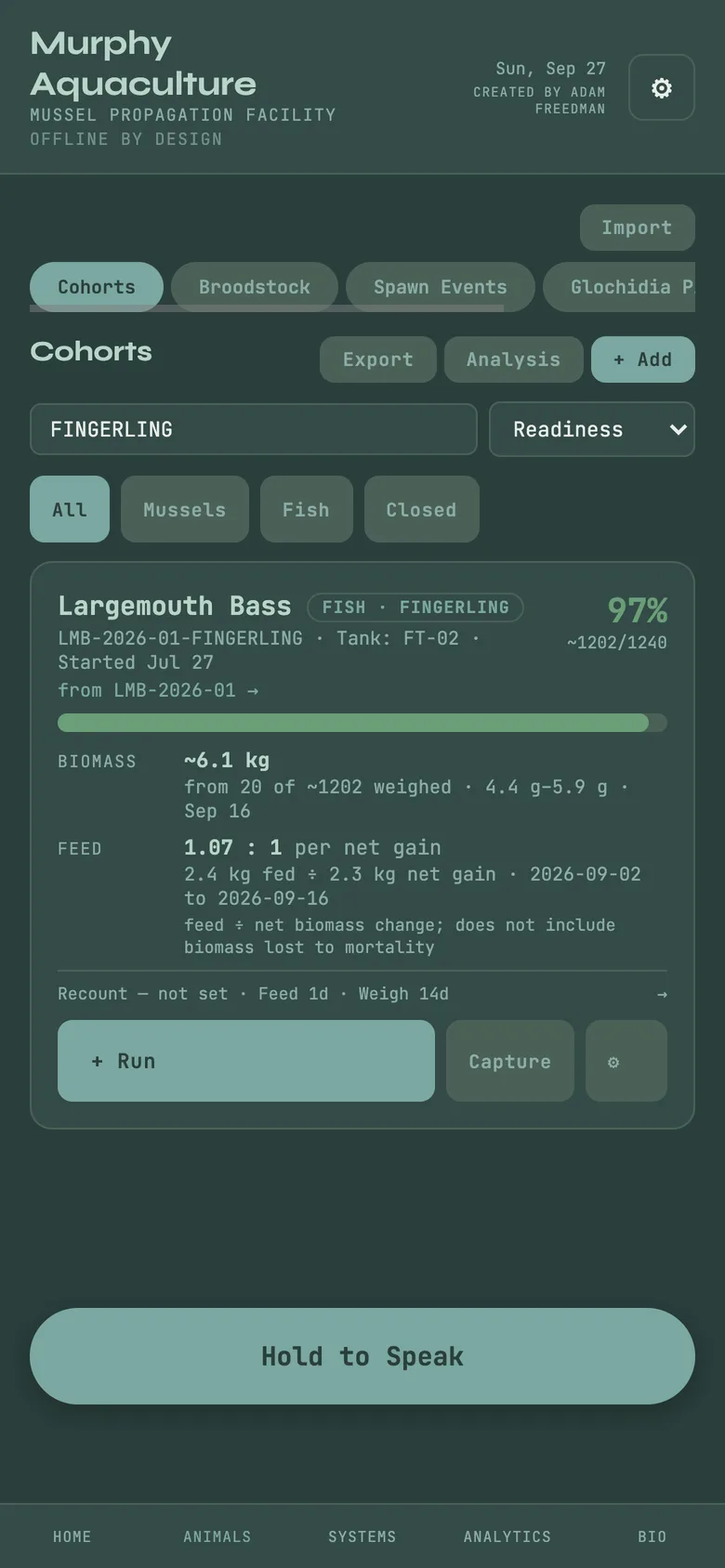The width and height of the screenshot is (725, 1568).
Task: Click the Murphy Aquaculture title
Action: (x=143, y=64)
